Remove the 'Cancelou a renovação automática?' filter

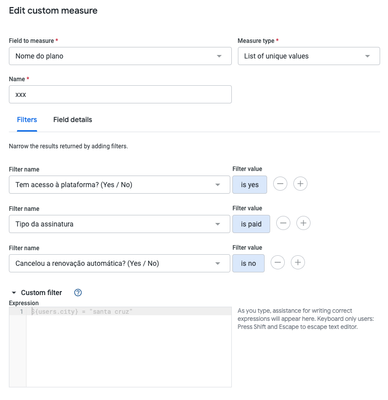coord(278,262)
